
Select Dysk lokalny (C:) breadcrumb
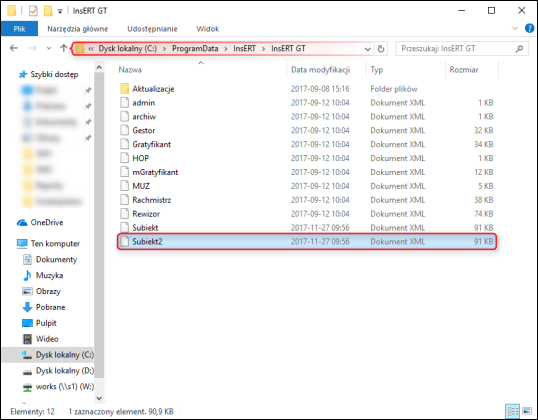128,48
